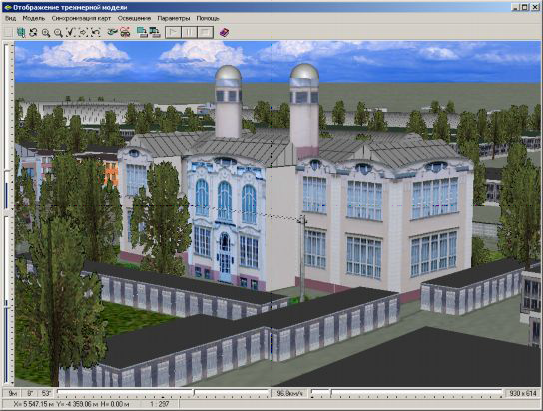Click the zoom in magnifier icon
The width and height of the screenshot is (543, 411).
(x=46, y=33)
